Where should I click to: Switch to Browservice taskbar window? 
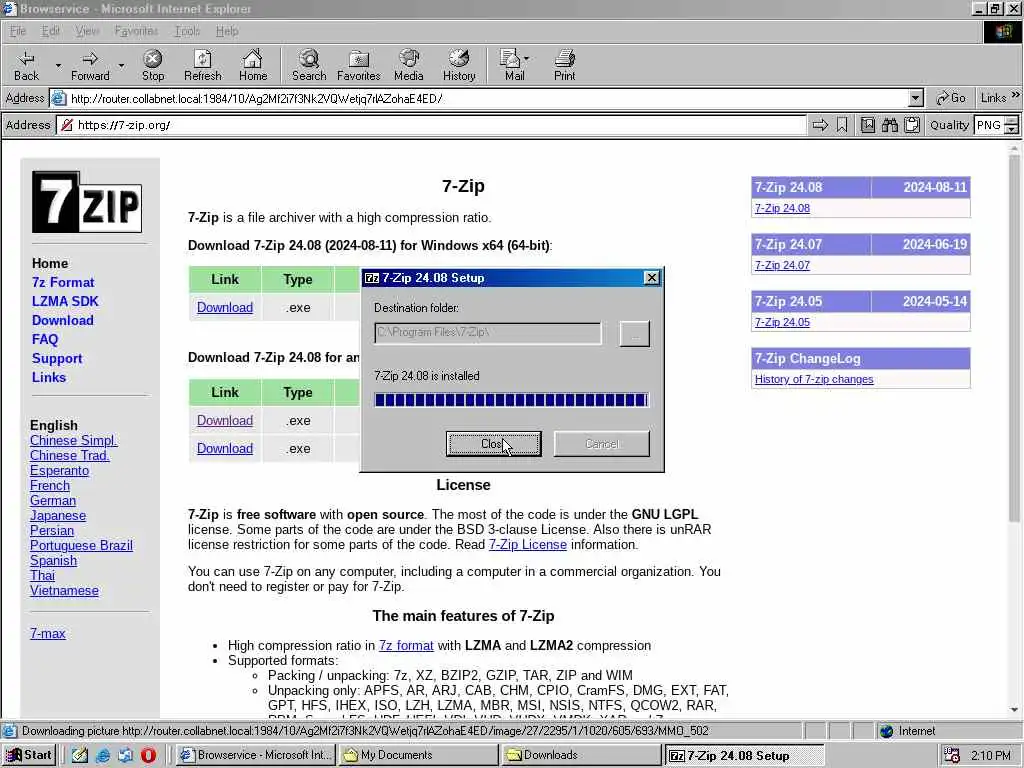click(x=256, y=755)
